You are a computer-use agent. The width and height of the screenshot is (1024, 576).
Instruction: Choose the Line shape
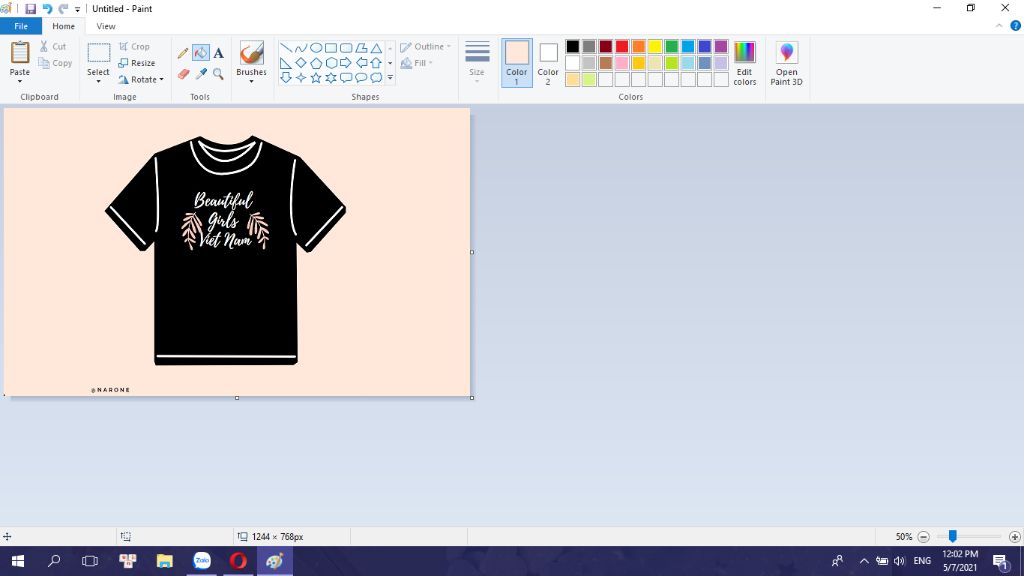285,48
